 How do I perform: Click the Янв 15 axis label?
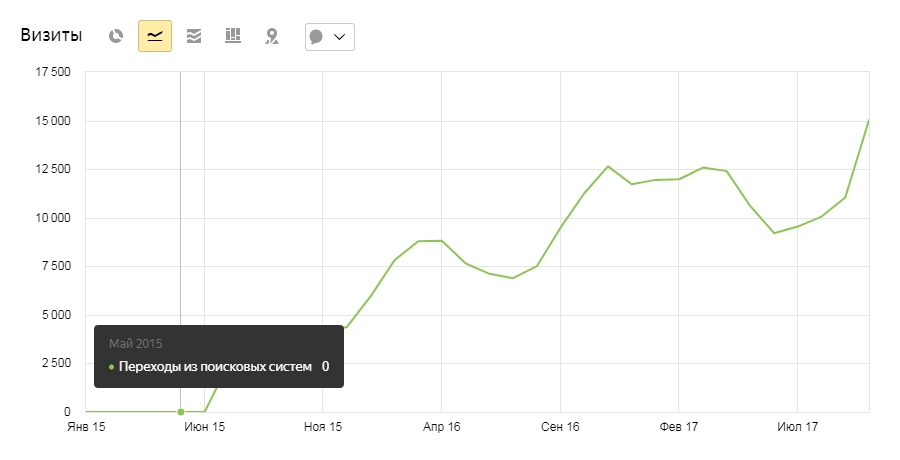[86, 427]
